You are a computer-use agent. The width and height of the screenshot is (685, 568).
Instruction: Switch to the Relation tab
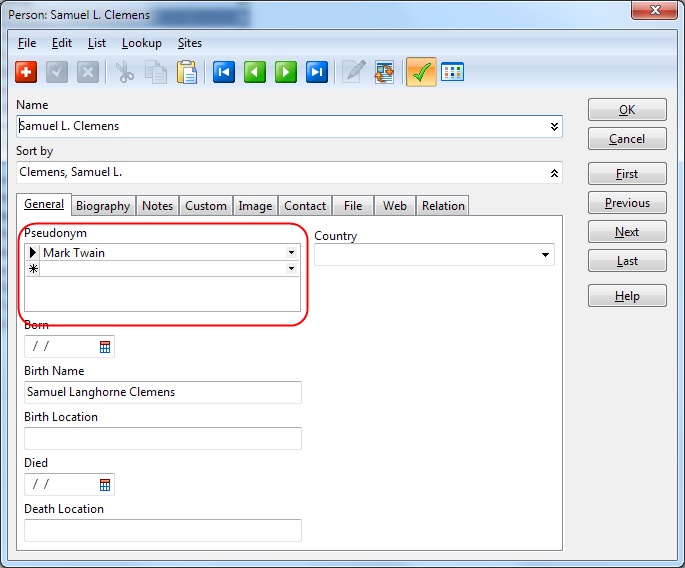coord(443,206)
